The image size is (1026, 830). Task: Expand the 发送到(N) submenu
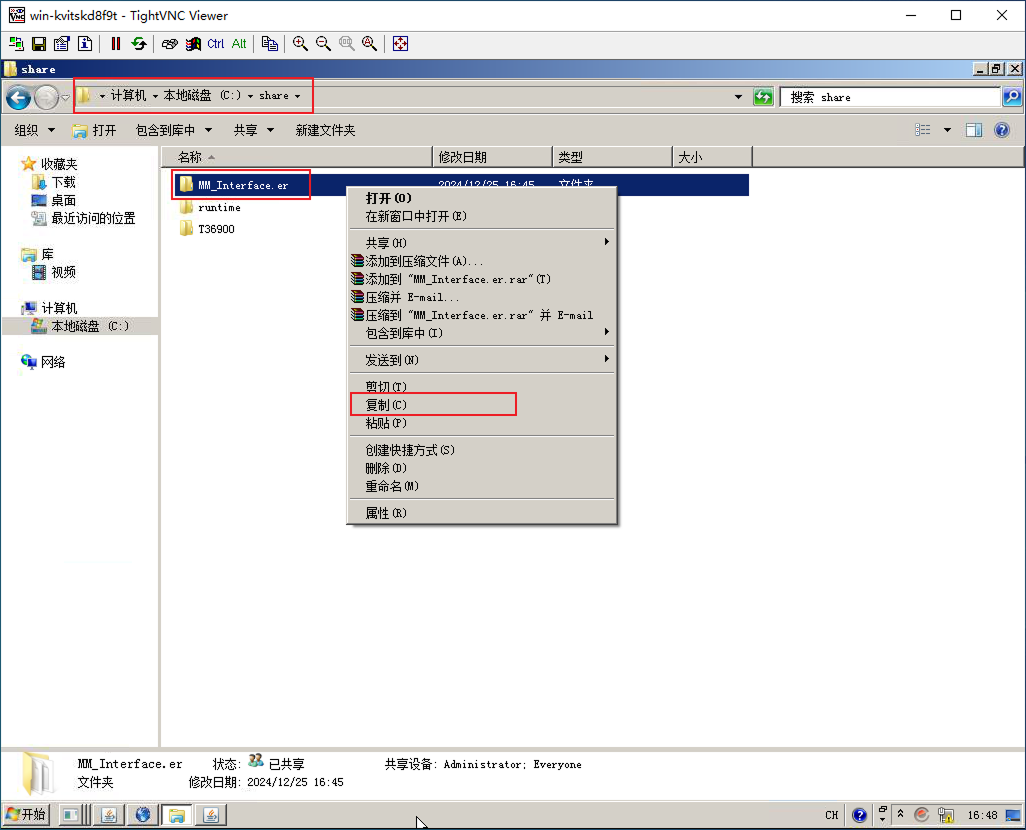[481, 360]
